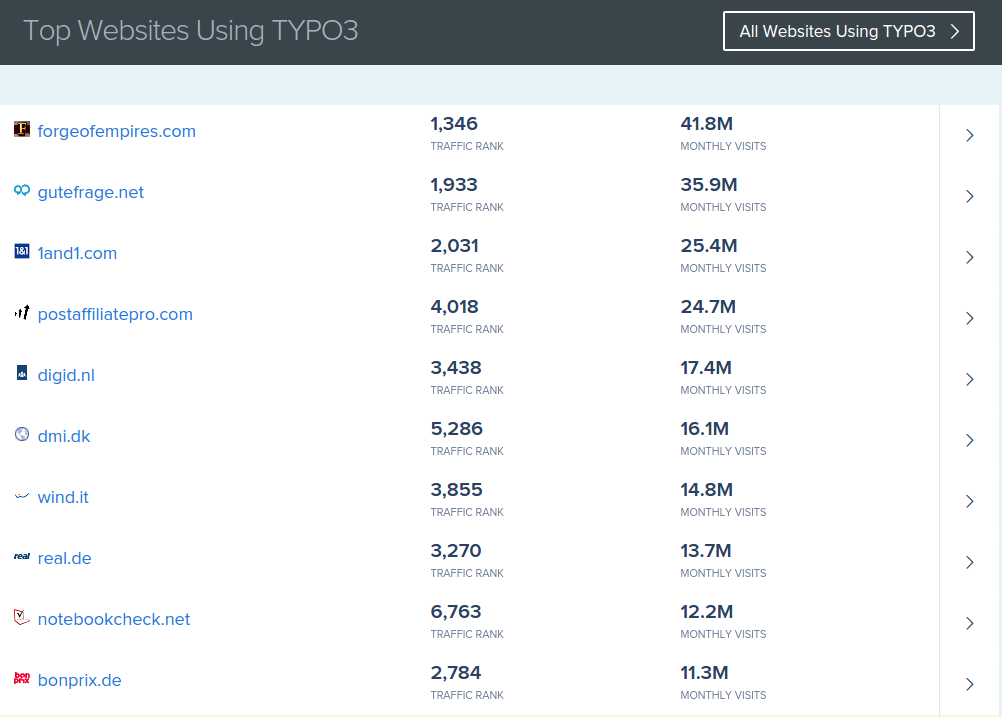Expand the 1and1.com row chevron

point(969,257)
